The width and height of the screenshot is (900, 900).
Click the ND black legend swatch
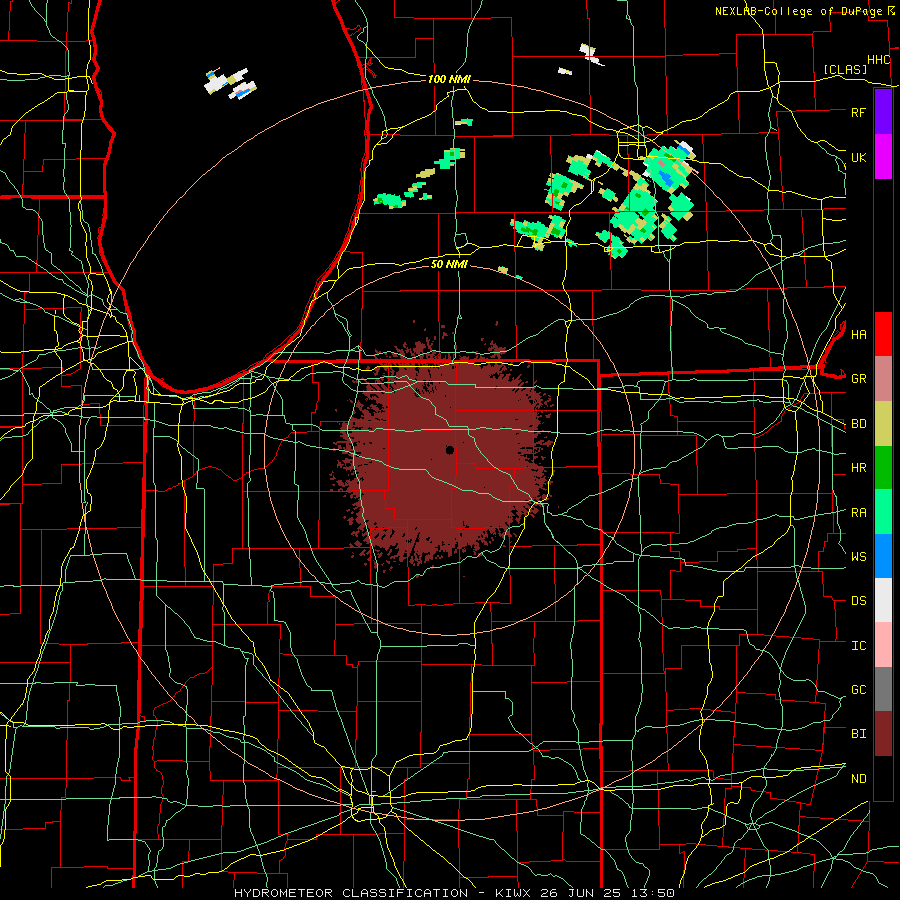pos(883,778)
